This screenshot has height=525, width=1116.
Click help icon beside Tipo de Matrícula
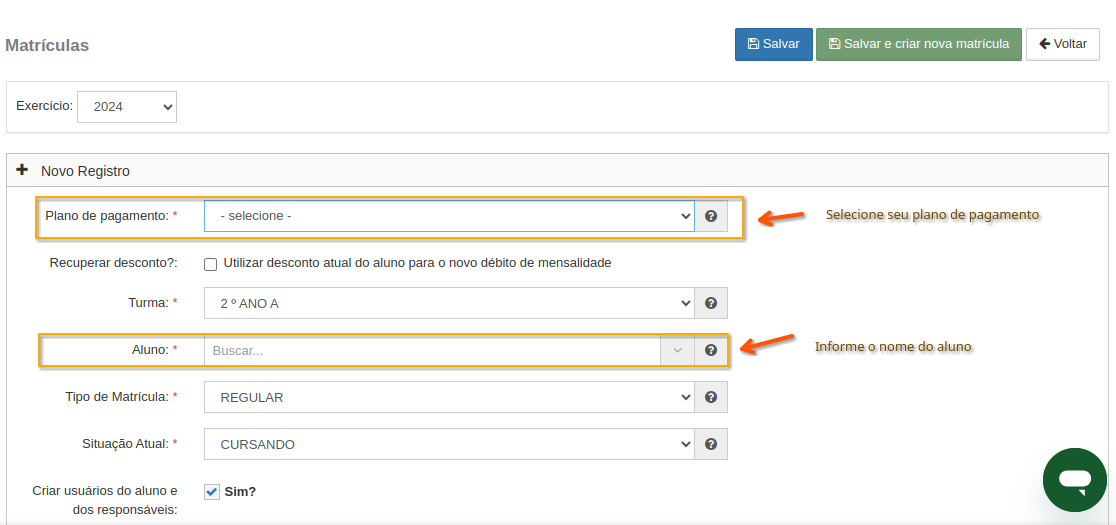[711, 397]
